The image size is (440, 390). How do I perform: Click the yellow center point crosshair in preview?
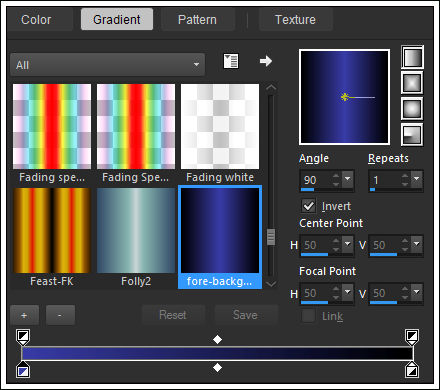[345, 97]
